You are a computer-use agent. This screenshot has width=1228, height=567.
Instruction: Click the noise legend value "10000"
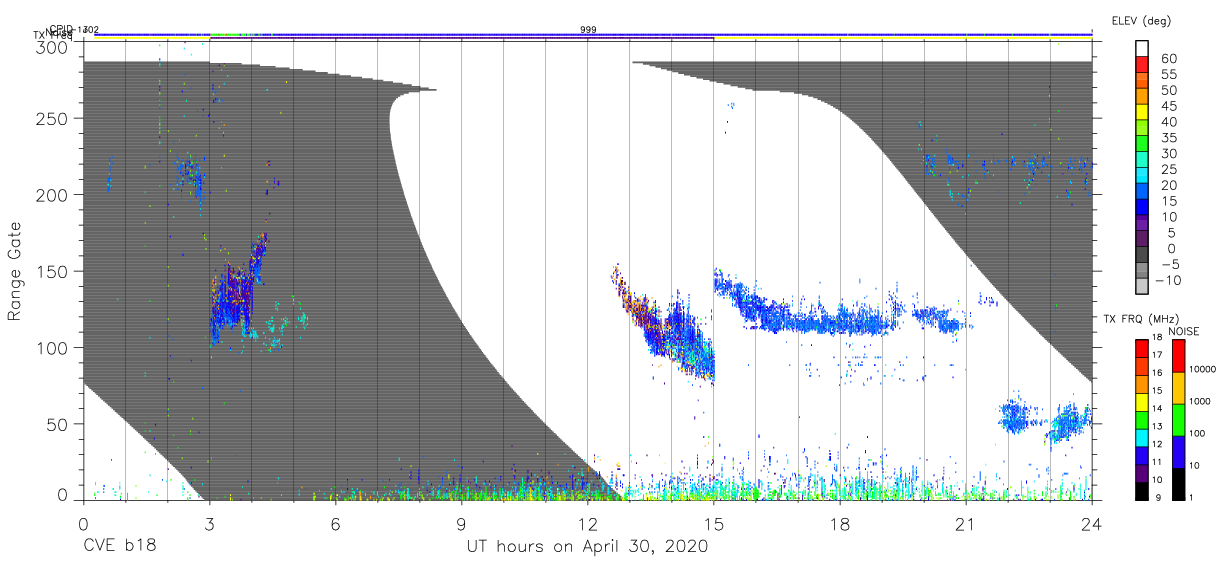pyautogui.click(x=1203, y=370)
